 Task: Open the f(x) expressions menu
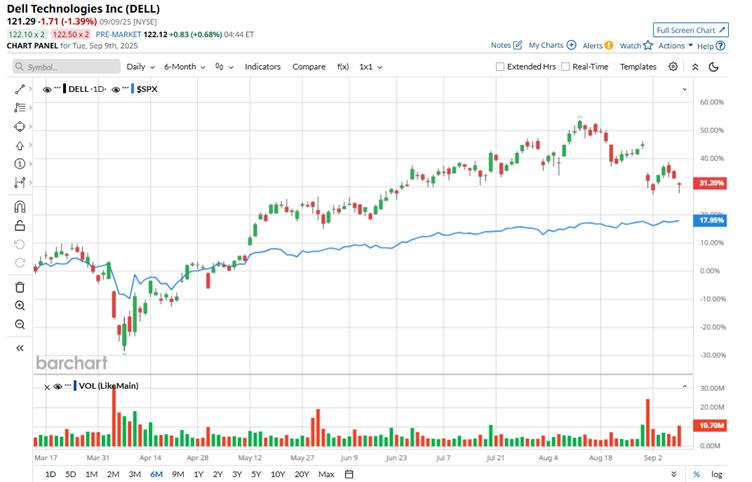(343, 67)
